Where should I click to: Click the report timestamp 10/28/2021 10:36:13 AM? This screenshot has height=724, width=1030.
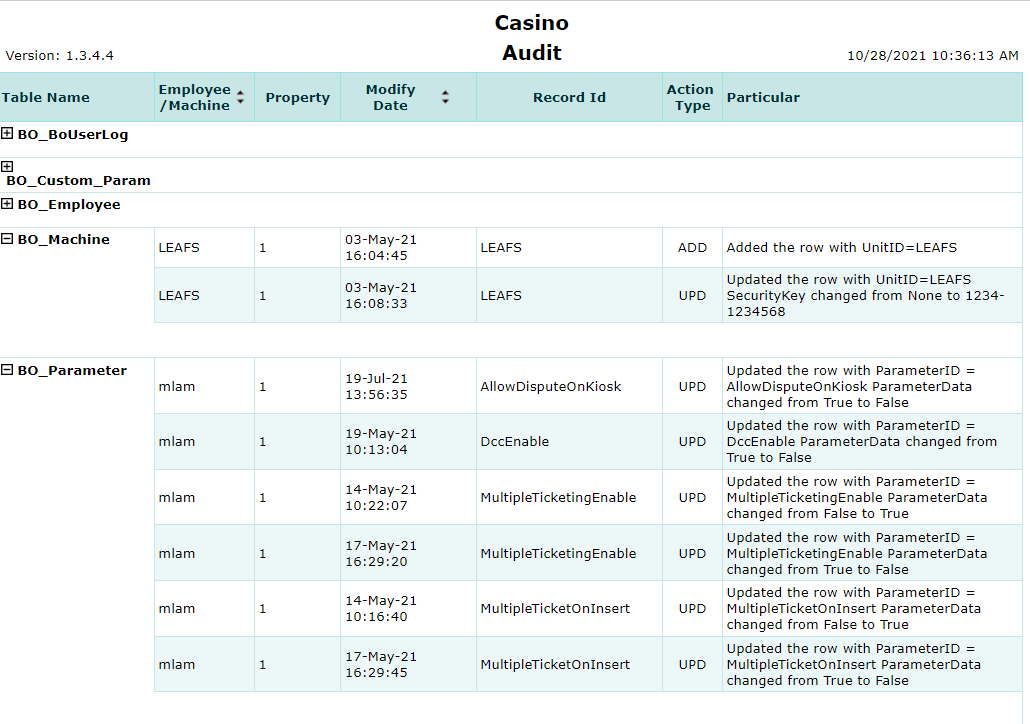tap(933, 56)
